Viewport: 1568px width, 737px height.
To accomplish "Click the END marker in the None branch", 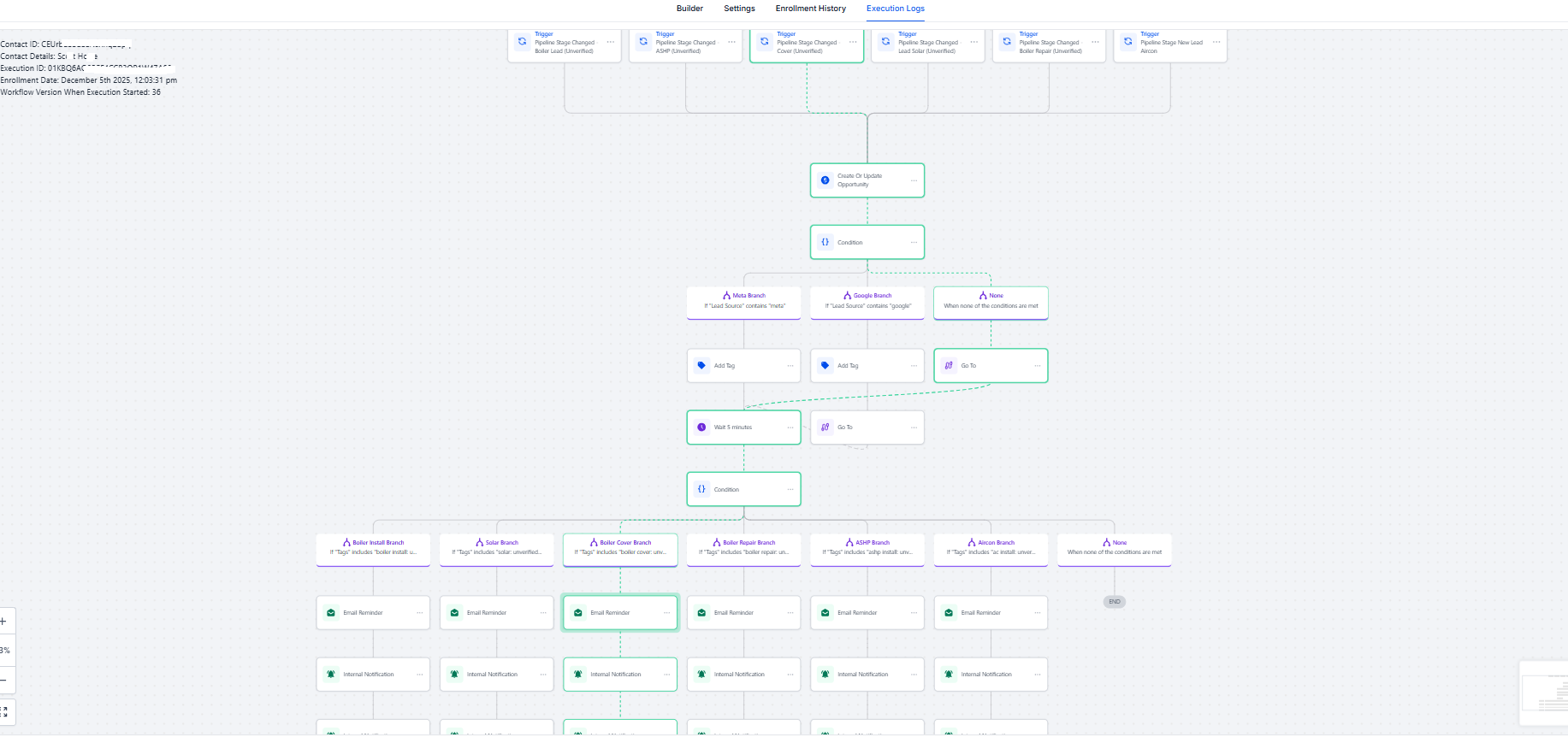I will tap(1115, 602).
